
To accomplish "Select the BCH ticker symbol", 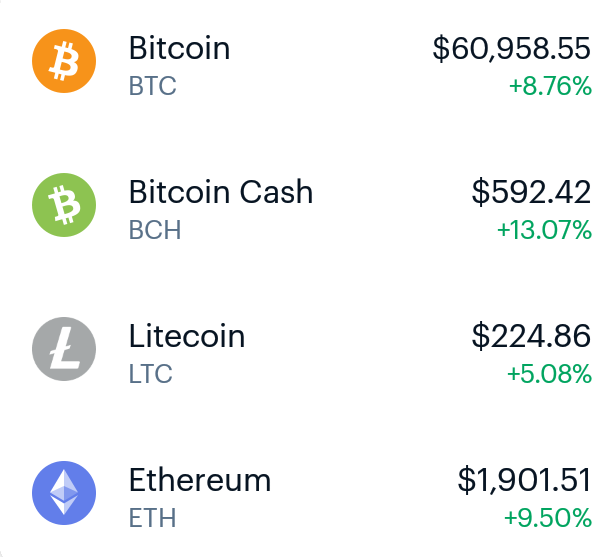I will 155,230.
